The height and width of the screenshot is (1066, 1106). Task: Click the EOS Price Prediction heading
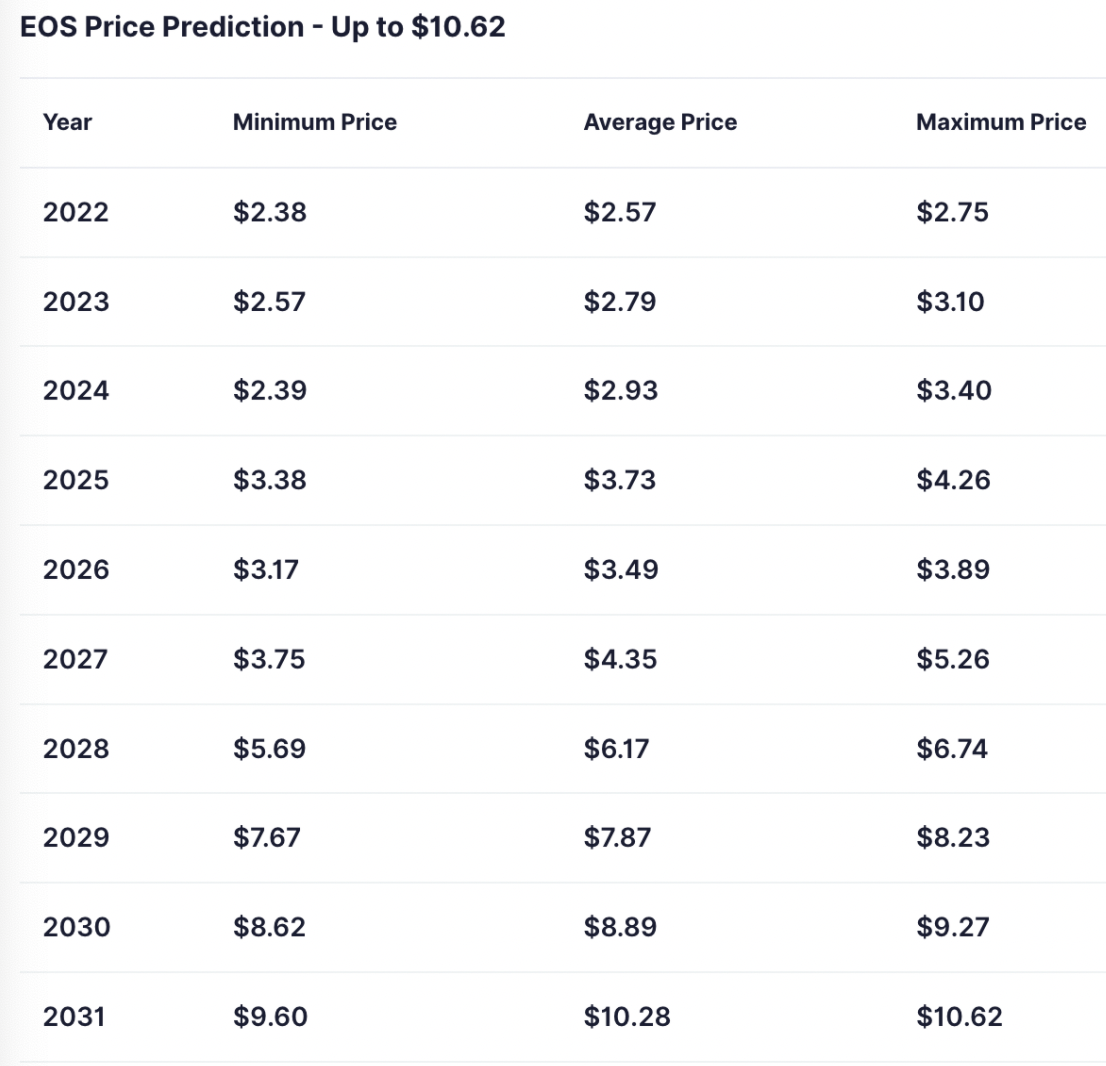point(262,27)
